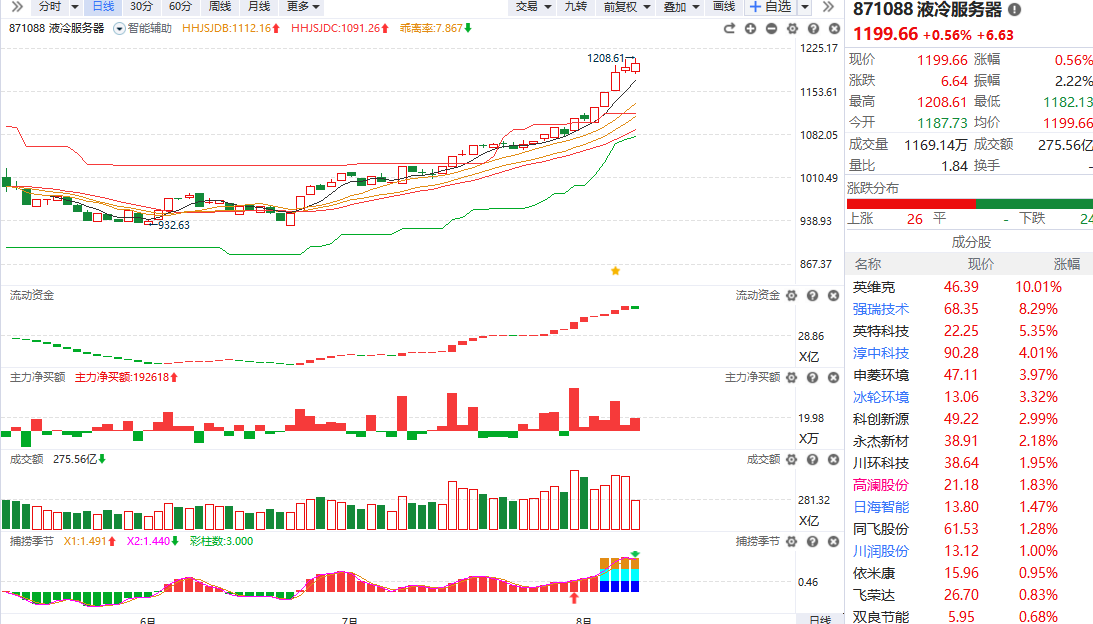1093x624 pixels.
Task: Select the 周线 weekly tab
Action: (x=220, y=6)
